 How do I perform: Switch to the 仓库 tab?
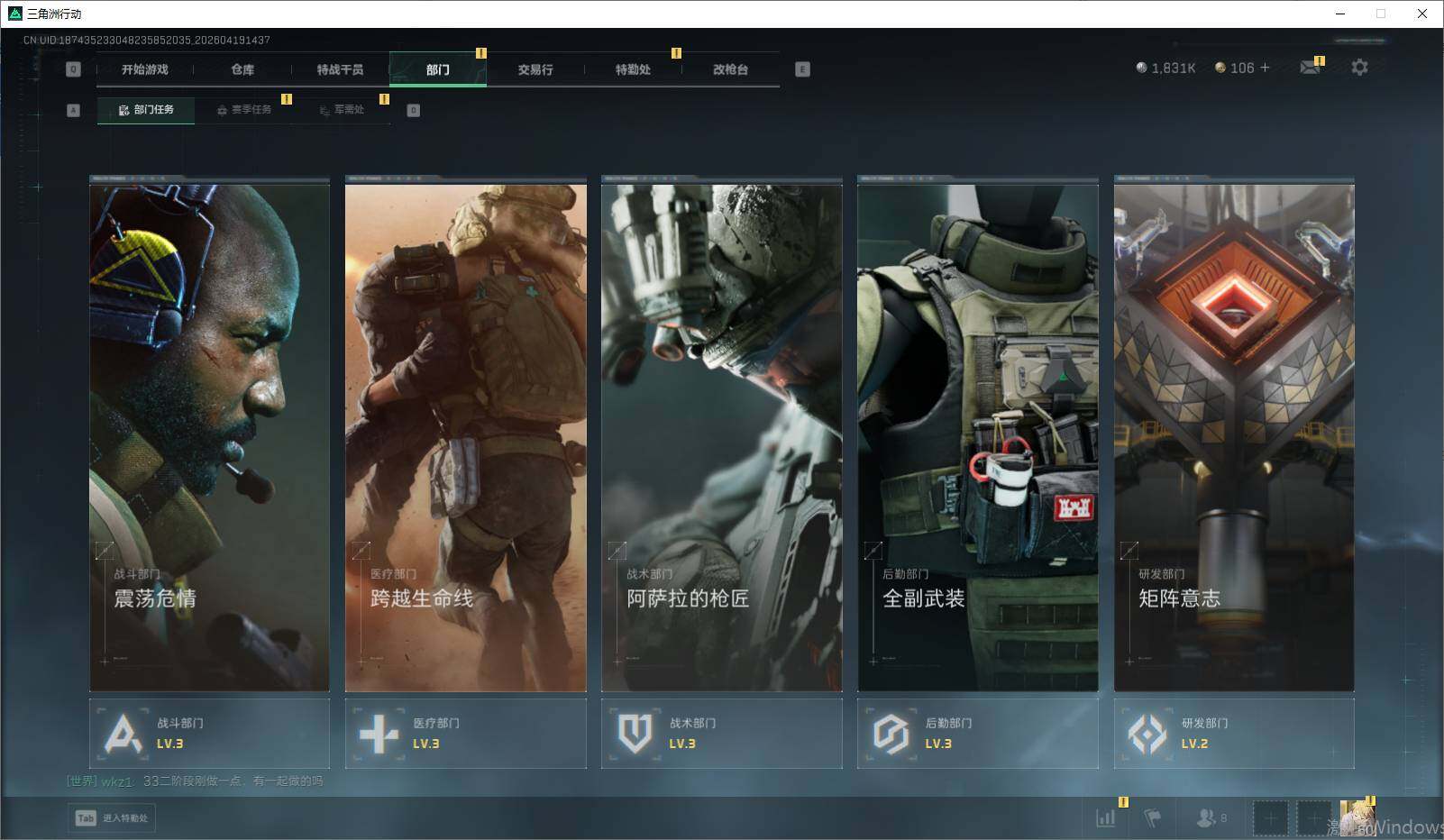tap(242, 69)
